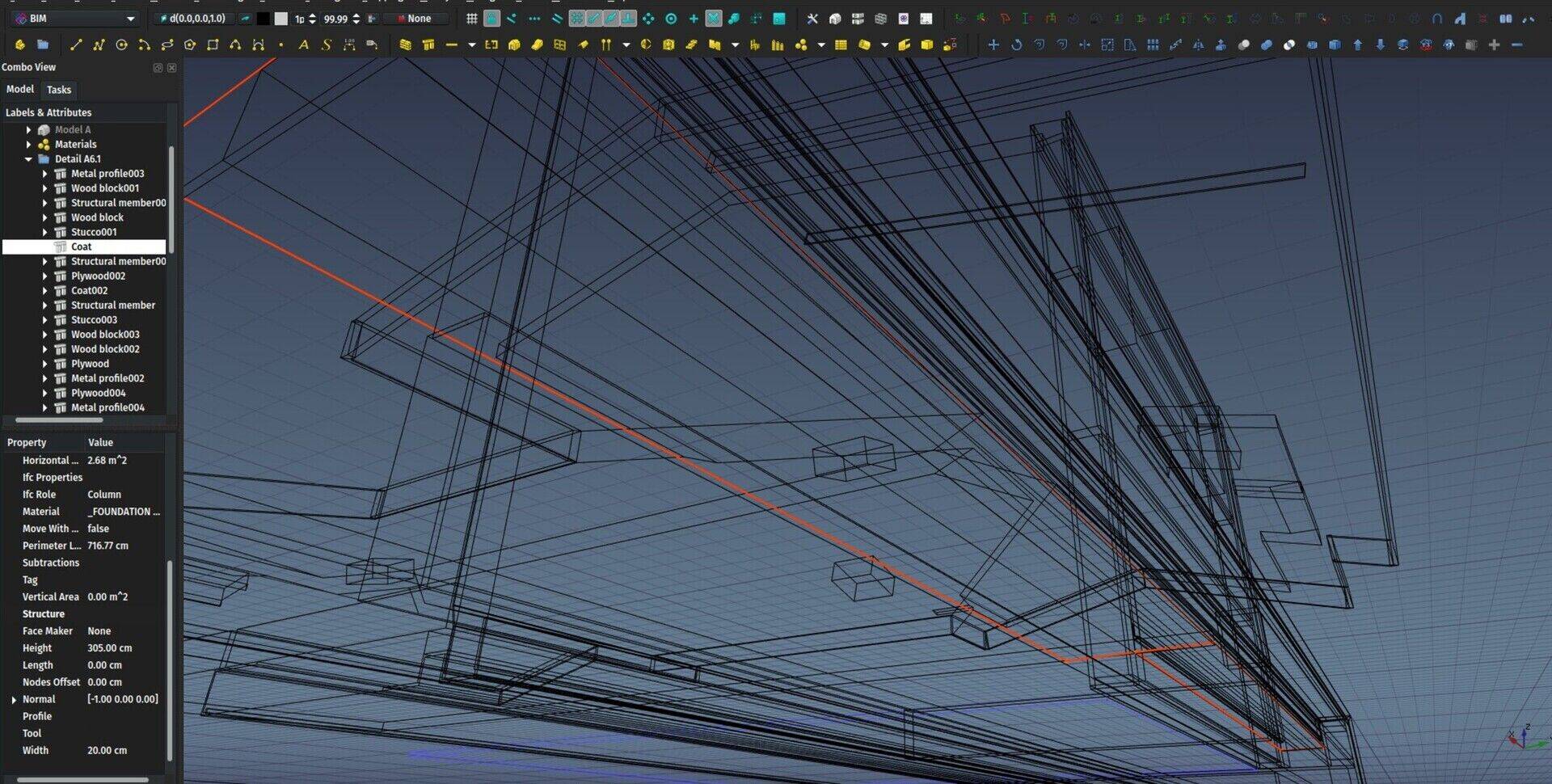The height and width of the screenshot is (784, 1552).
Task: Collapse the Detail A6.1 group
Action: [x=29, y=159]
